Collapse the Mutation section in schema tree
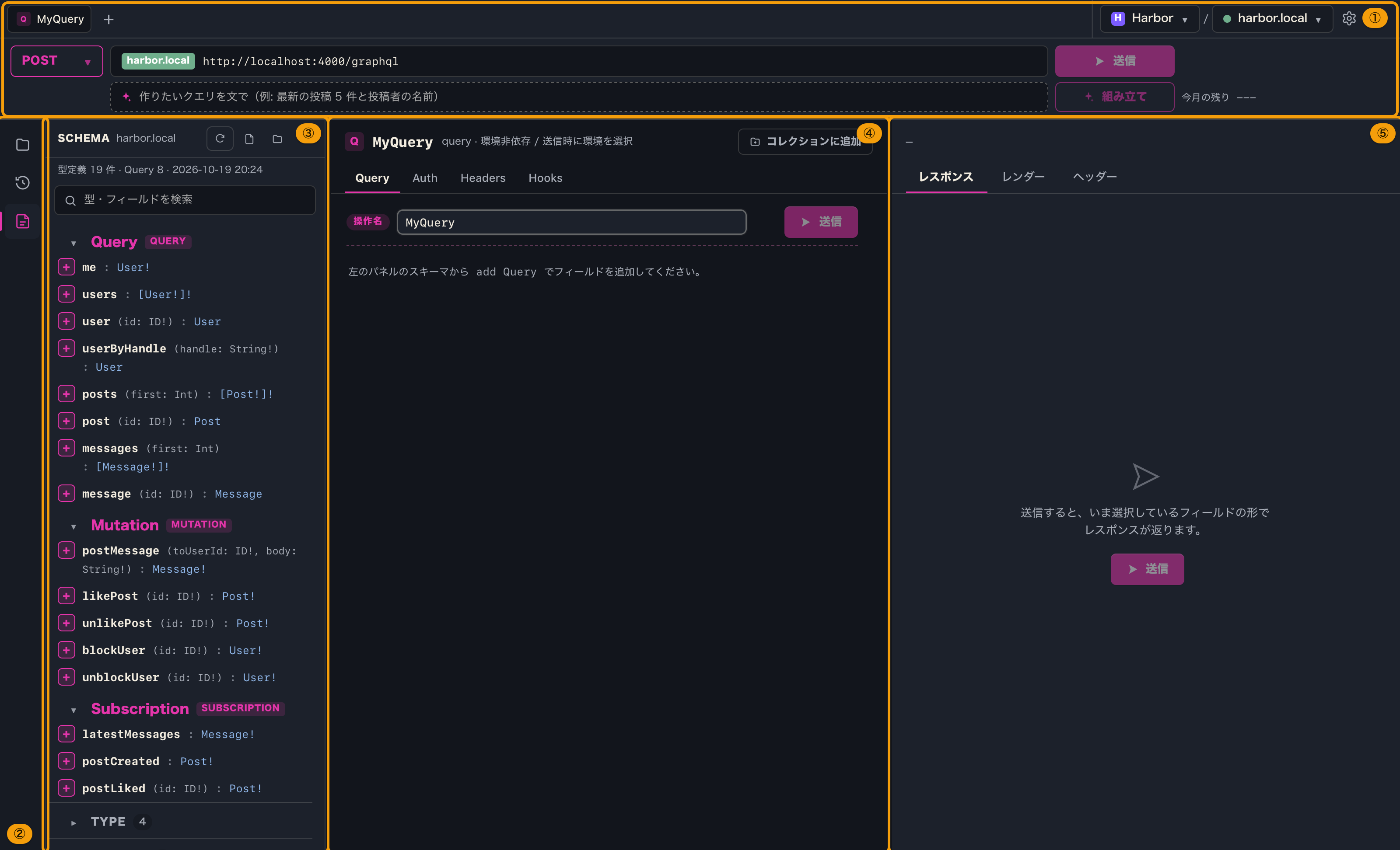This screenshot has height=850, width=1400. click(74, 526)
